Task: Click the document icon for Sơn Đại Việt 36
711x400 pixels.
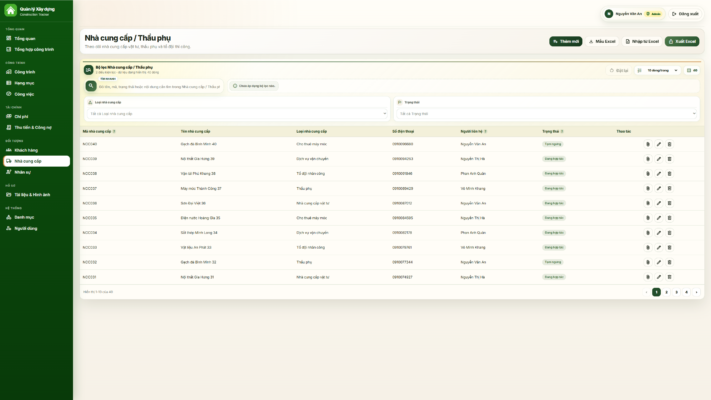Action: point(648,203)
